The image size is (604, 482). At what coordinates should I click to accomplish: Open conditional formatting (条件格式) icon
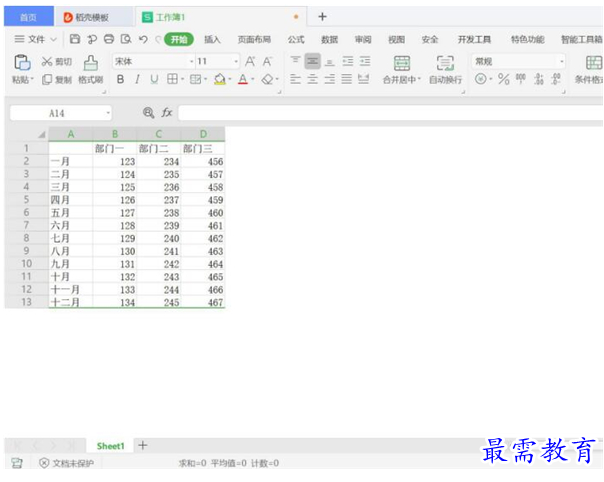tap(594, 63)
